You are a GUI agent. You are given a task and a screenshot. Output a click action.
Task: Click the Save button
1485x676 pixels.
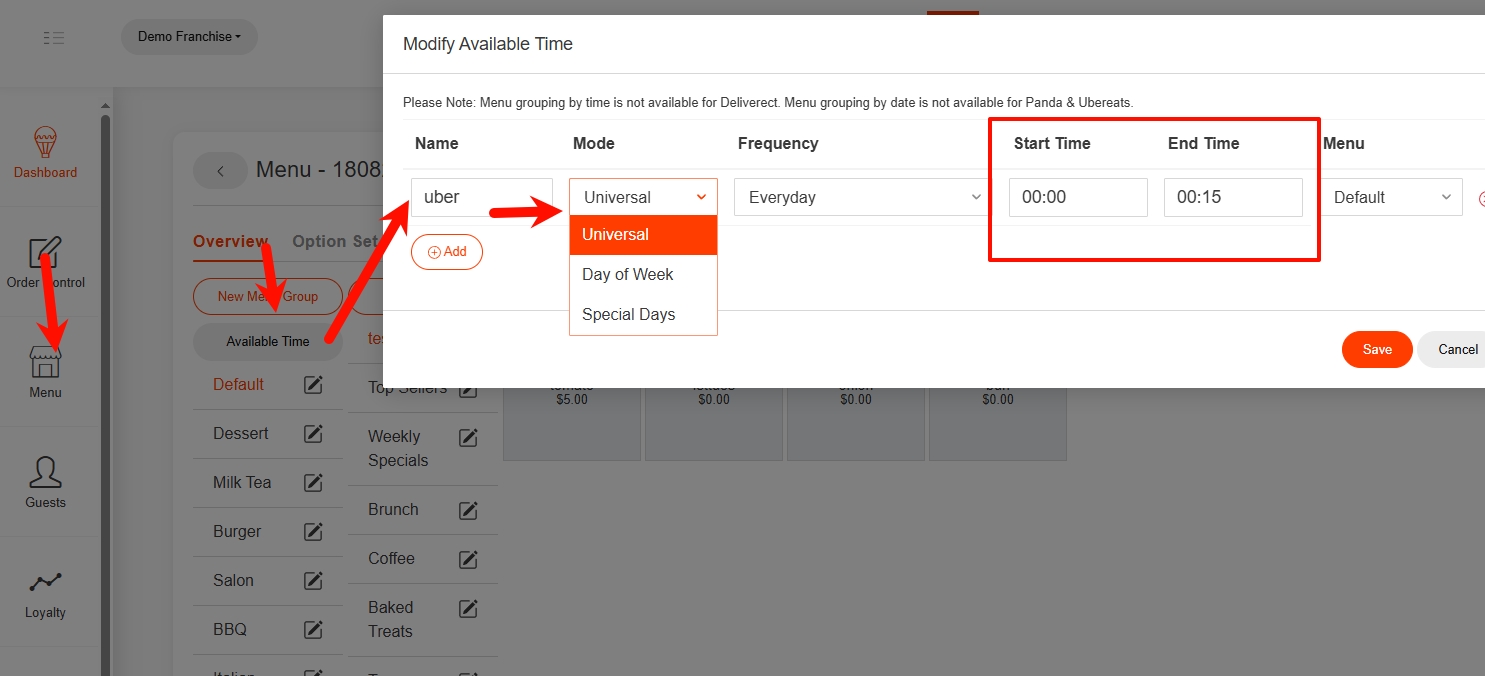[1376, 350]
